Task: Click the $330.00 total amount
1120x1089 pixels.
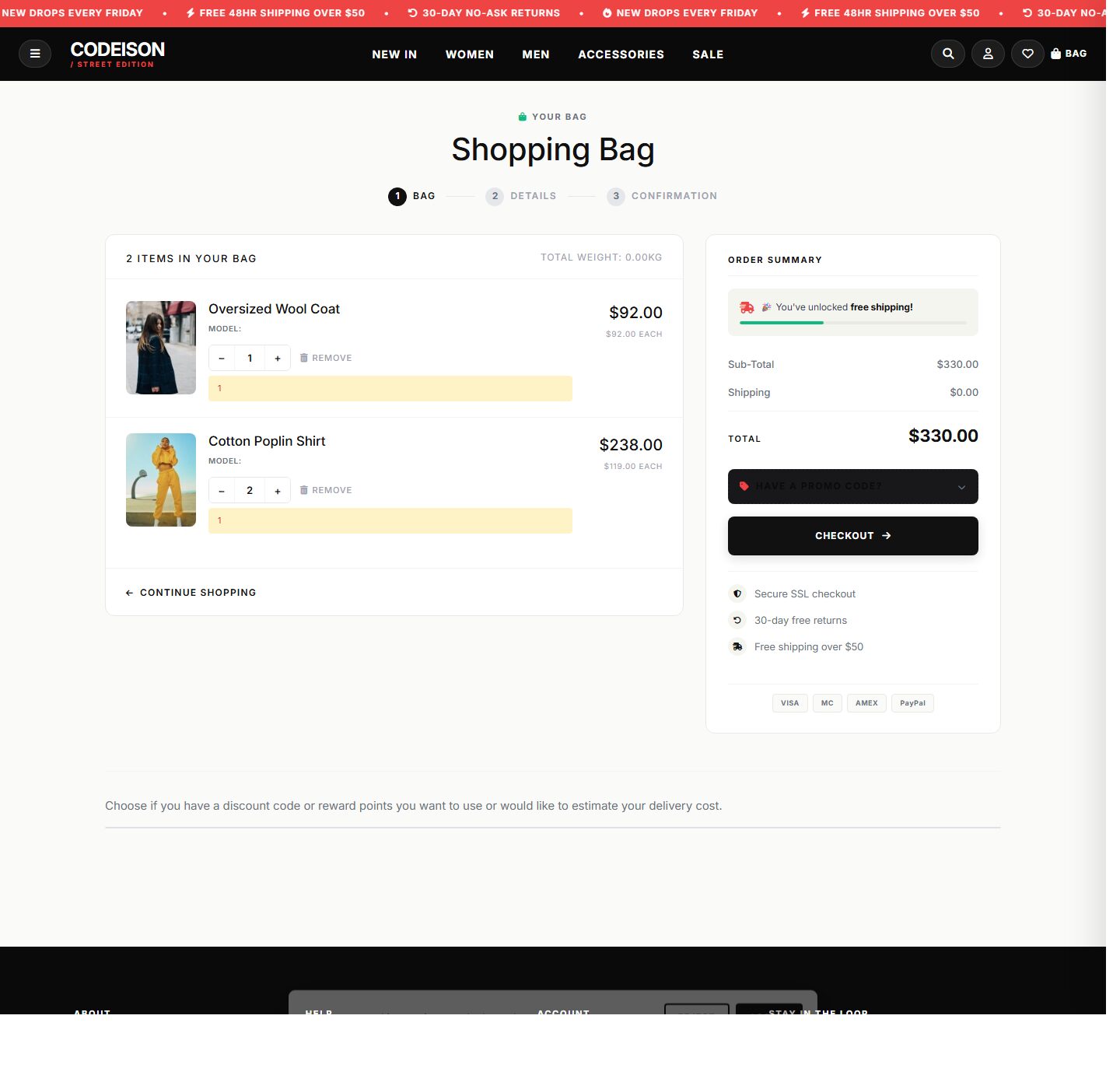Action: [943, 436]
